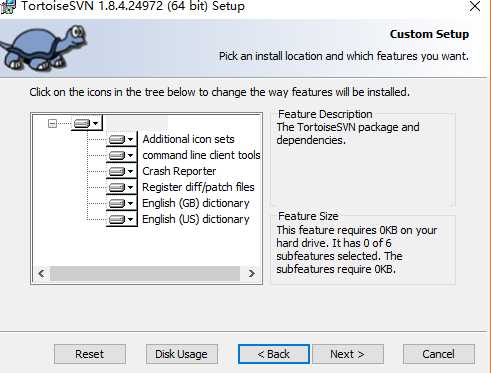Select the command line client tools label
The image size is (491, 373).
(201, 155)
